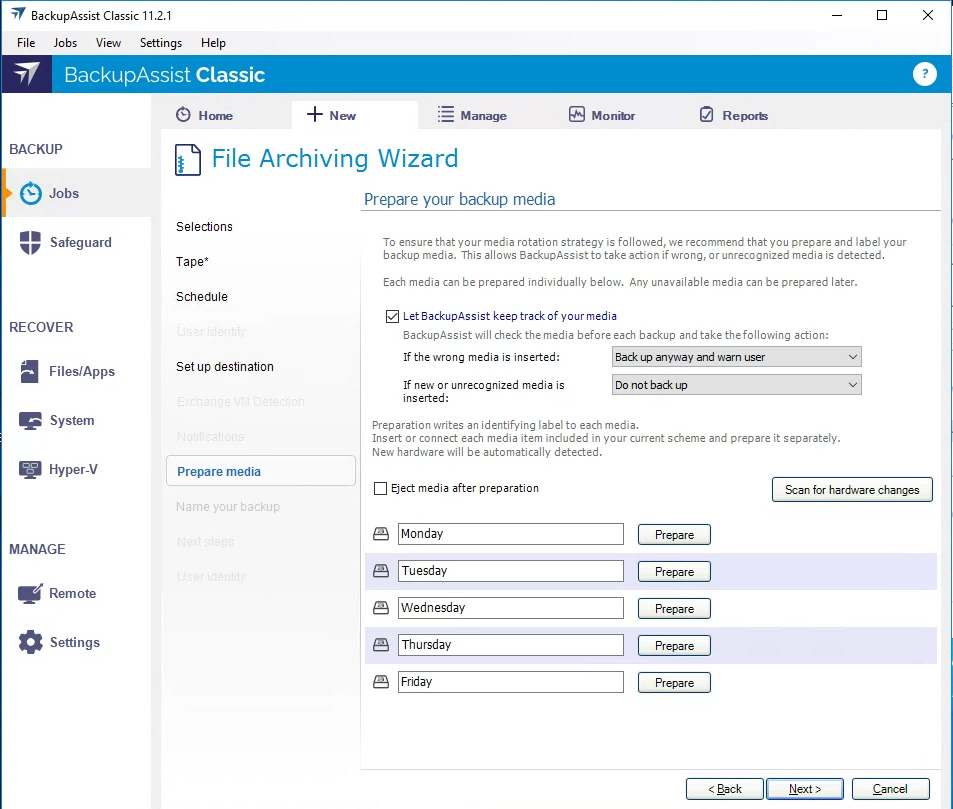953x809 pixels.
Task: Select the Files/Apps recover icon
Action: point(31,372)
